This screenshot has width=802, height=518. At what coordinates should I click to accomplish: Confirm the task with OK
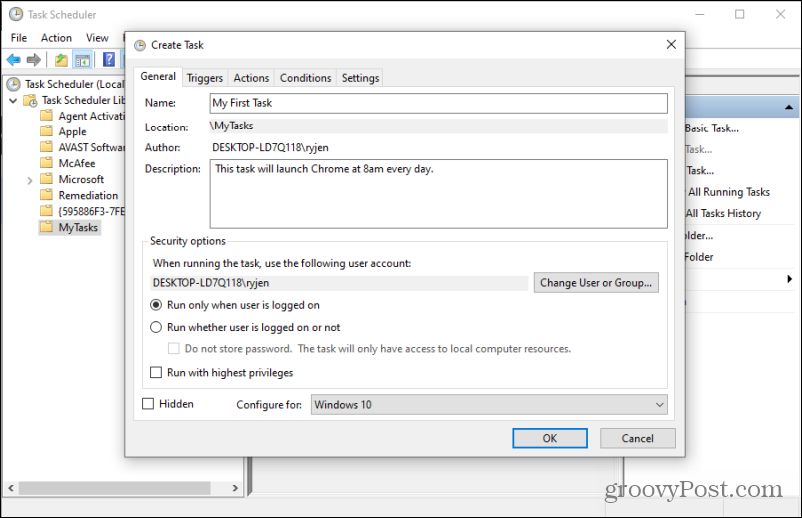(x=550, y=438)
